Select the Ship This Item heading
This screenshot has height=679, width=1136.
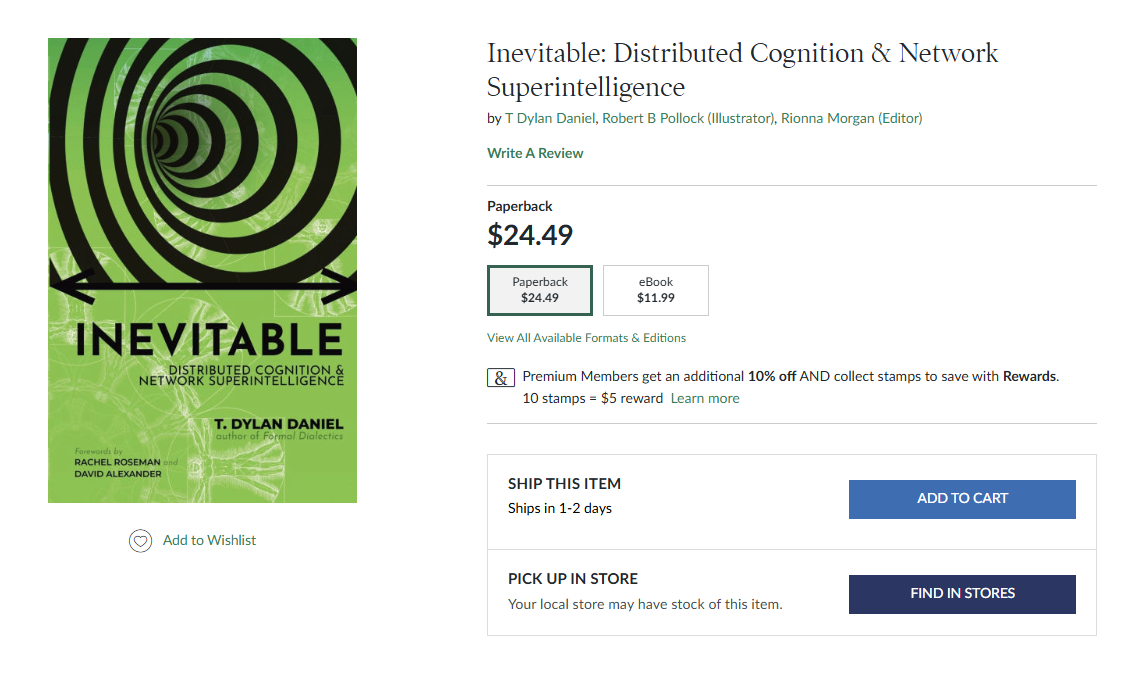click(564, 484)
